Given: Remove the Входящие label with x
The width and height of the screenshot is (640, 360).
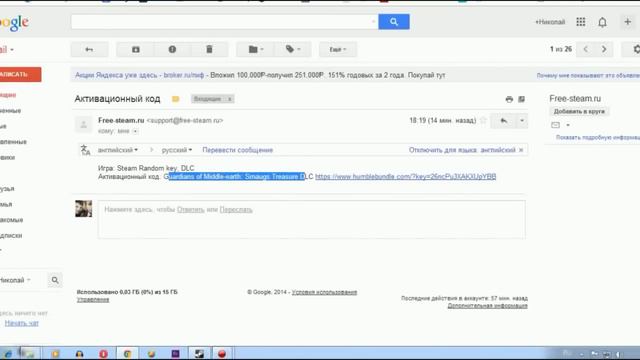Looking at the screenshot, I should pos(229,99).
